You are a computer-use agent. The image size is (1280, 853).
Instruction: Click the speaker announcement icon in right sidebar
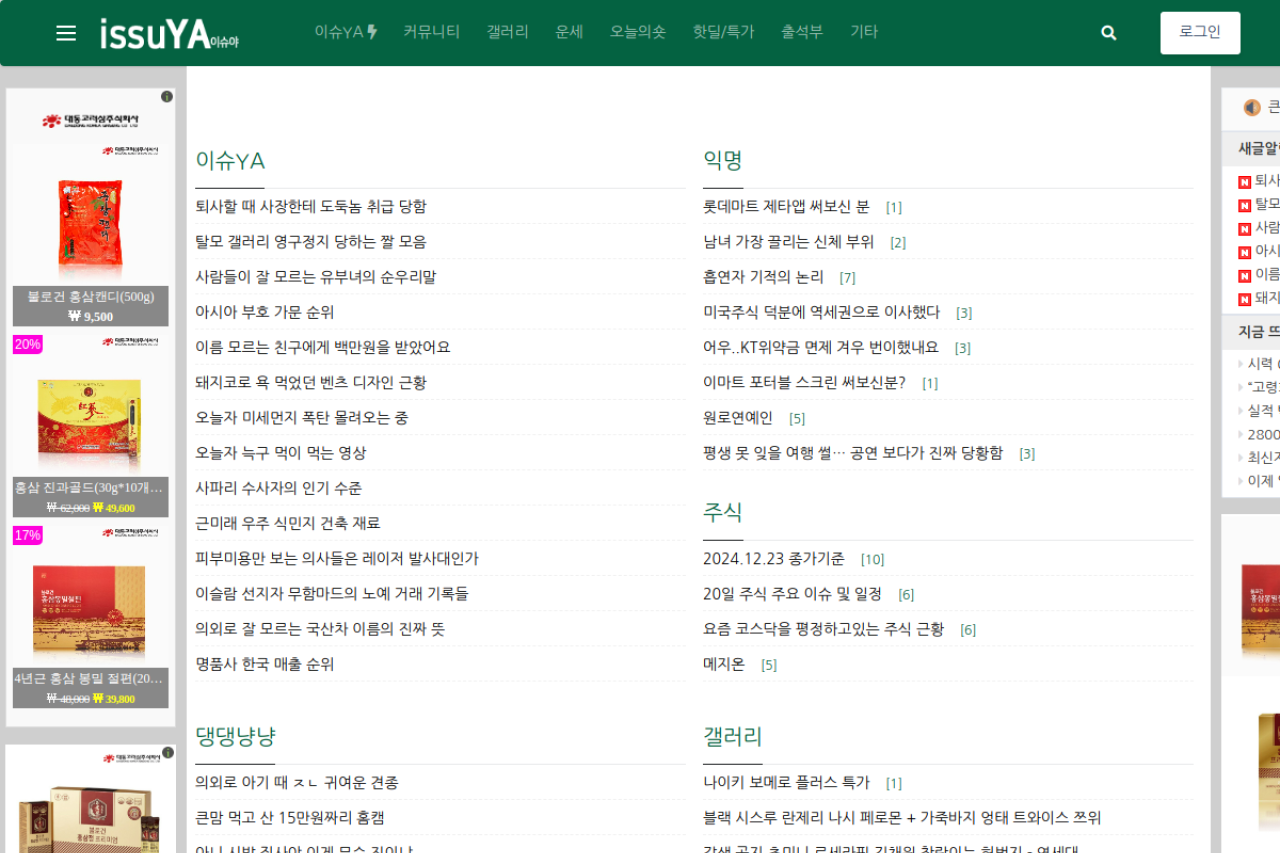tap(1251, 107)
